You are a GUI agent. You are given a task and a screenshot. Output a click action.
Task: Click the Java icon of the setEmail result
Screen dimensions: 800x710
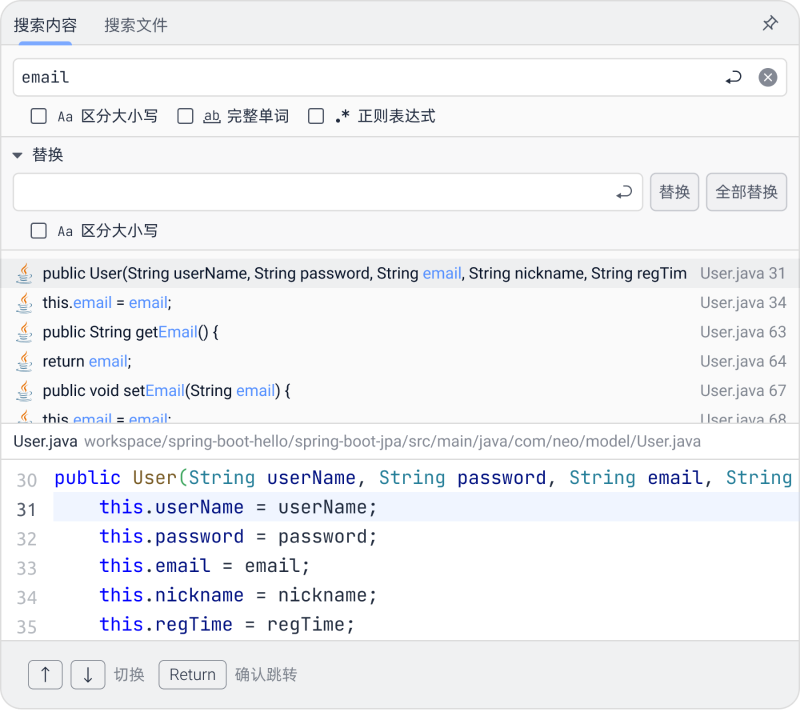pyautogui.click(x=24, y=391)
